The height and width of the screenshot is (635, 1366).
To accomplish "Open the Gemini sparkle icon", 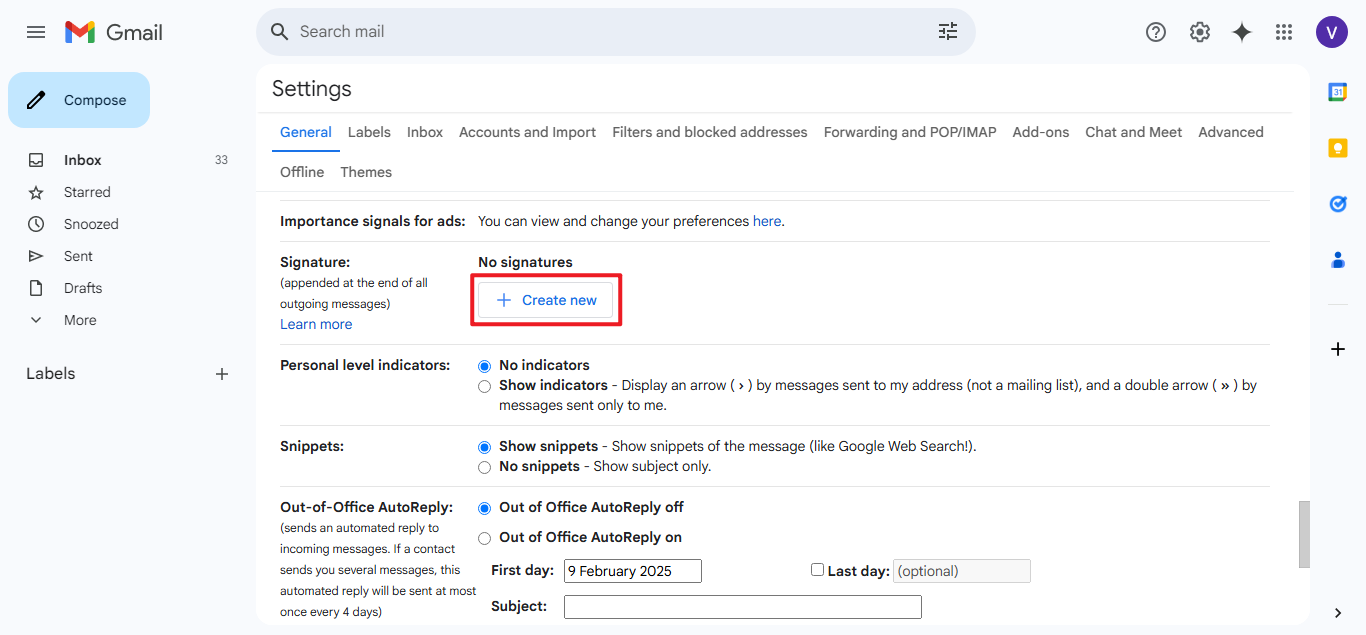I will pyautogui.click(x=1242, y=32).
